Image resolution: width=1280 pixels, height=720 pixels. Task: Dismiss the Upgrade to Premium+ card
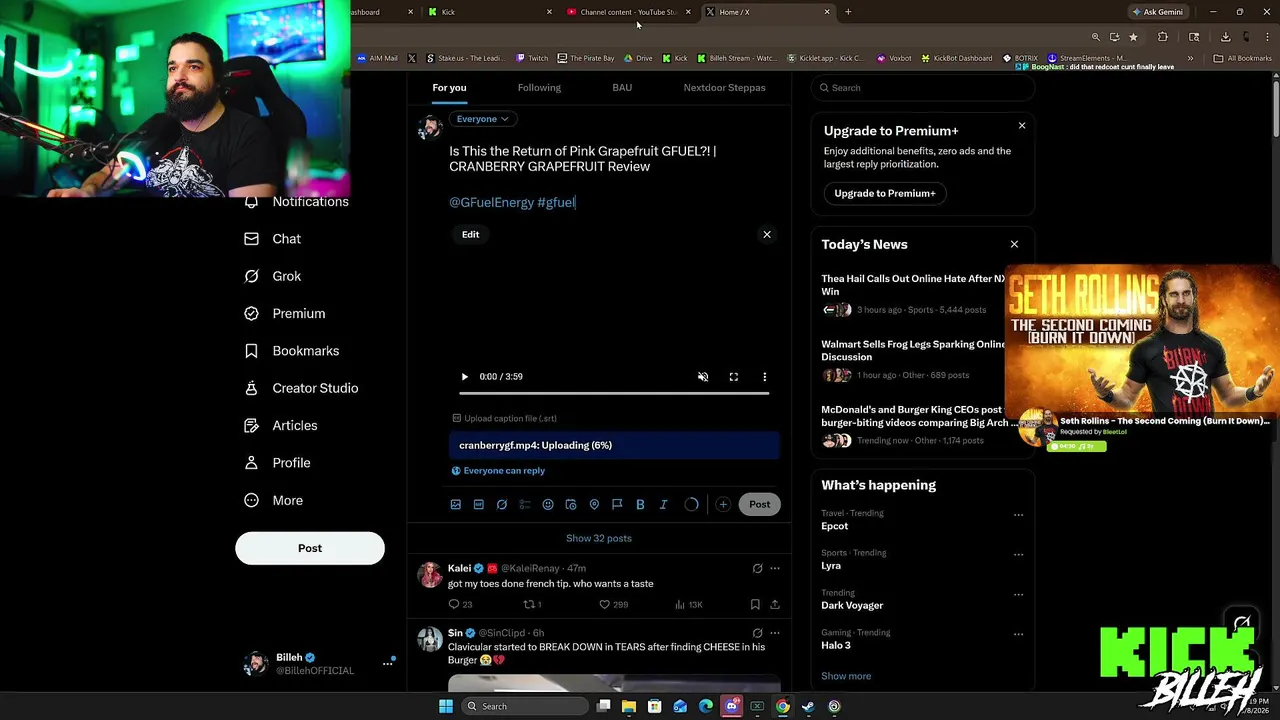[1022, 126]
